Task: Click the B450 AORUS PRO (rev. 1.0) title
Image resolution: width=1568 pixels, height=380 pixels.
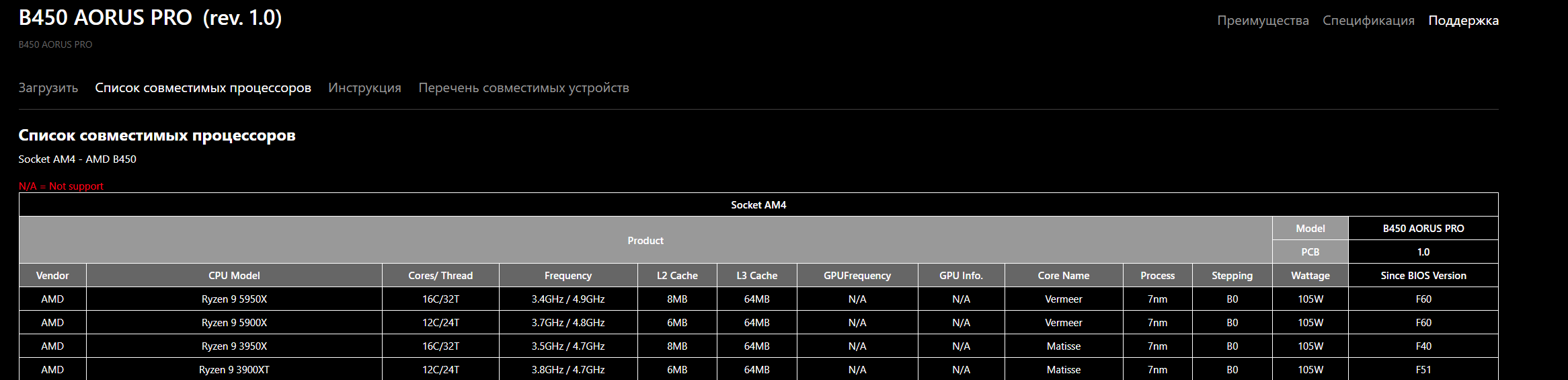Action: 150,17
